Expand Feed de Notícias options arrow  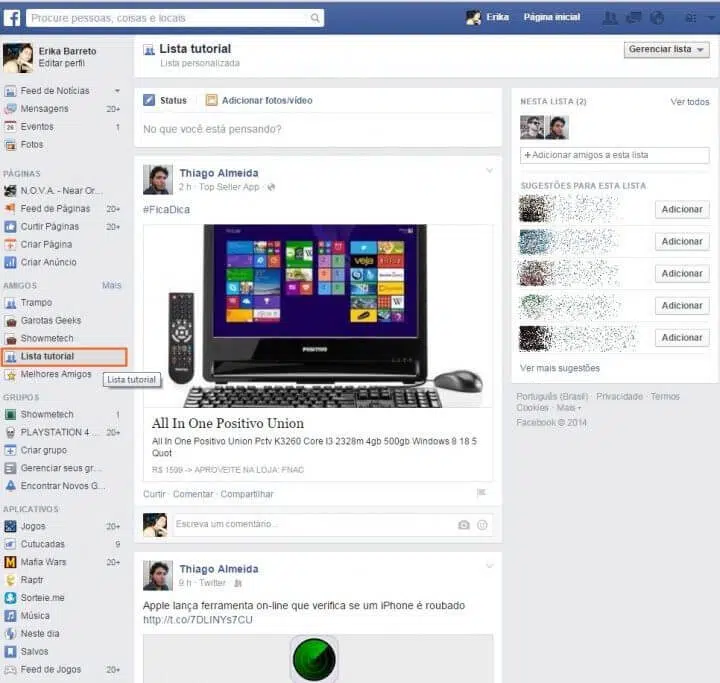[x=117, y=91]
